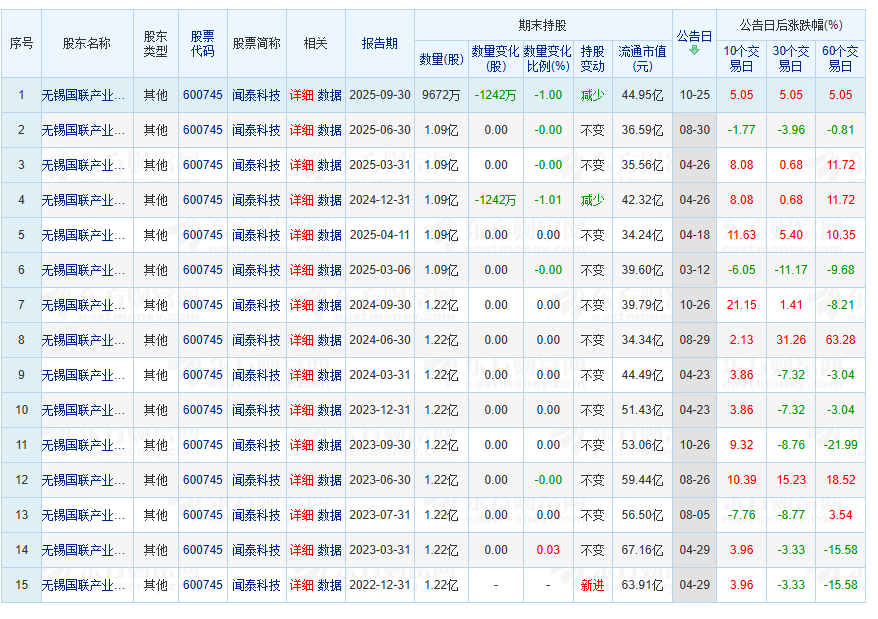Viewport: 878px width, 619px height.
Task: Select the 9672万 holding quantity cell
Action: (x=441, y=95)
